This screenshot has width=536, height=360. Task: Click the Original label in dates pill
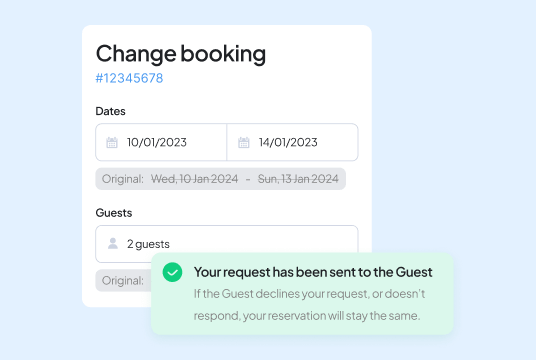[x=123, y=179]
